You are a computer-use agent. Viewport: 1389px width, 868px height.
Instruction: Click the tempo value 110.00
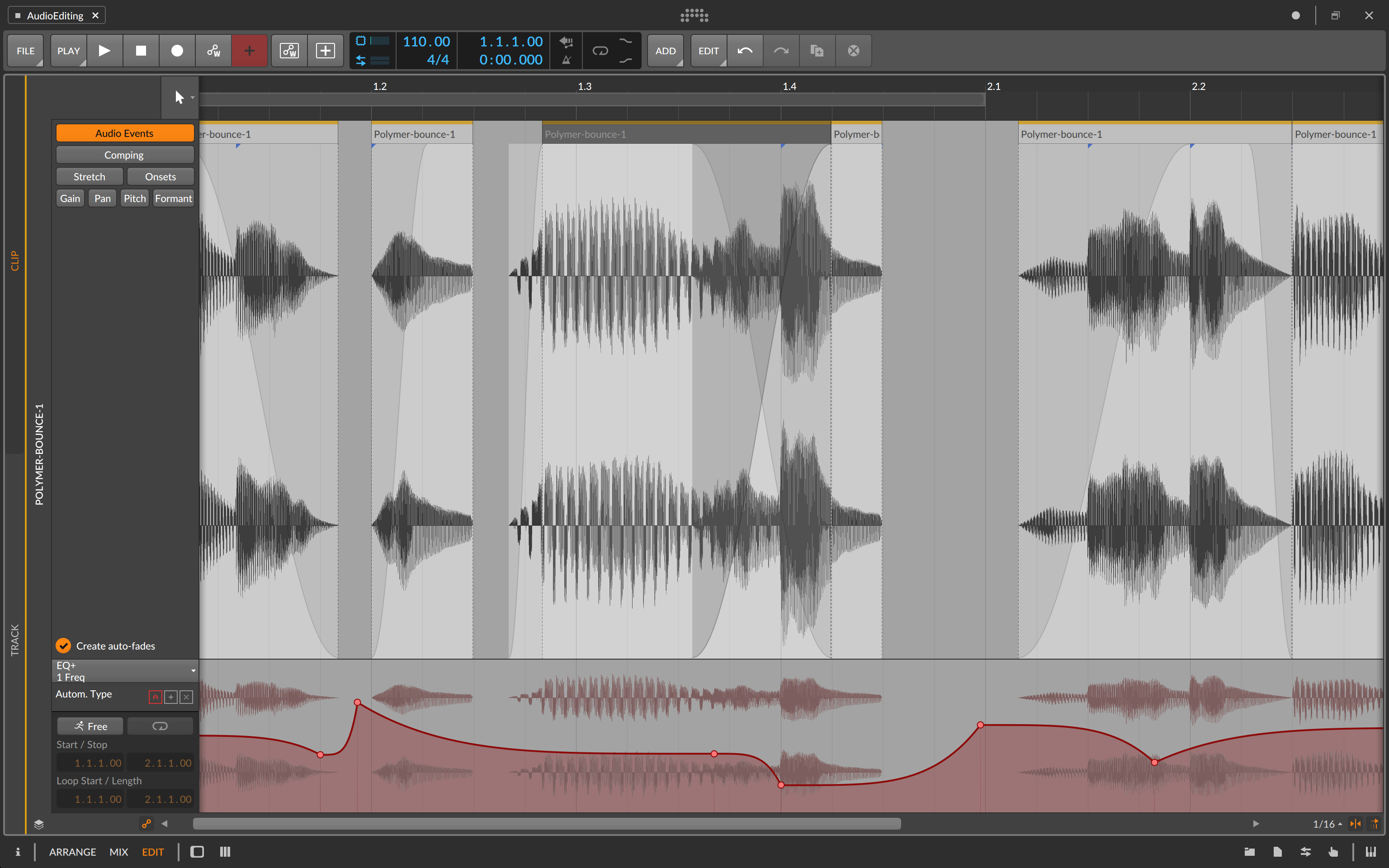point(426,42)
